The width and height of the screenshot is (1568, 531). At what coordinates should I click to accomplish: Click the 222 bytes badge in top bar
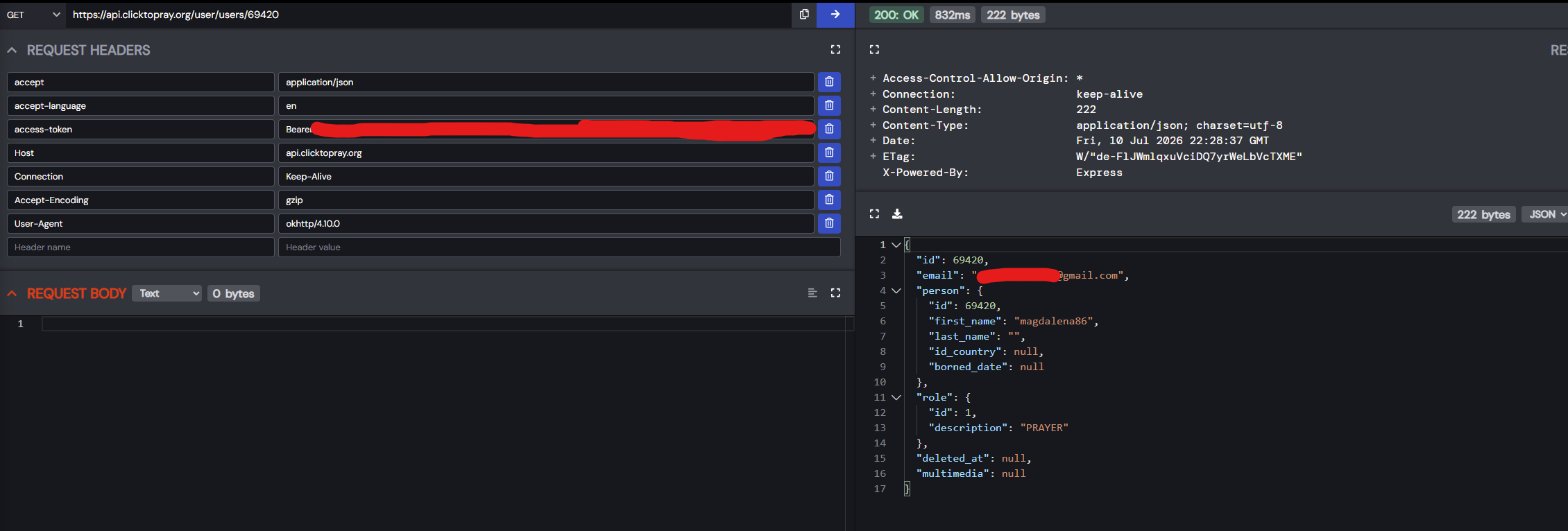[x=1013, y=15]
